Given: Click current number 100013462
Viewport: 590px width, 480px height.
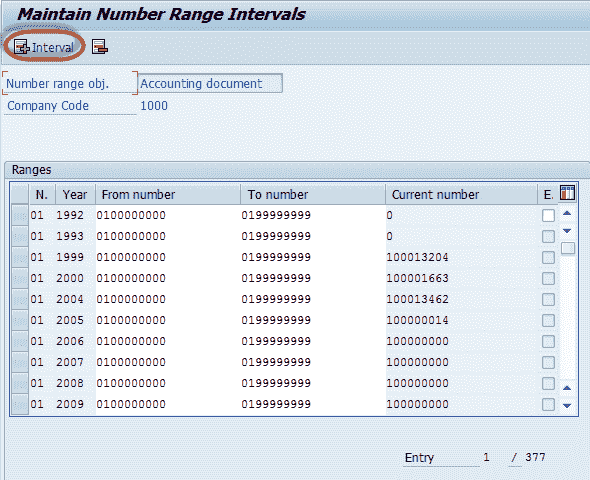Looking at the screenshot, I should click(x=418, y=300).
